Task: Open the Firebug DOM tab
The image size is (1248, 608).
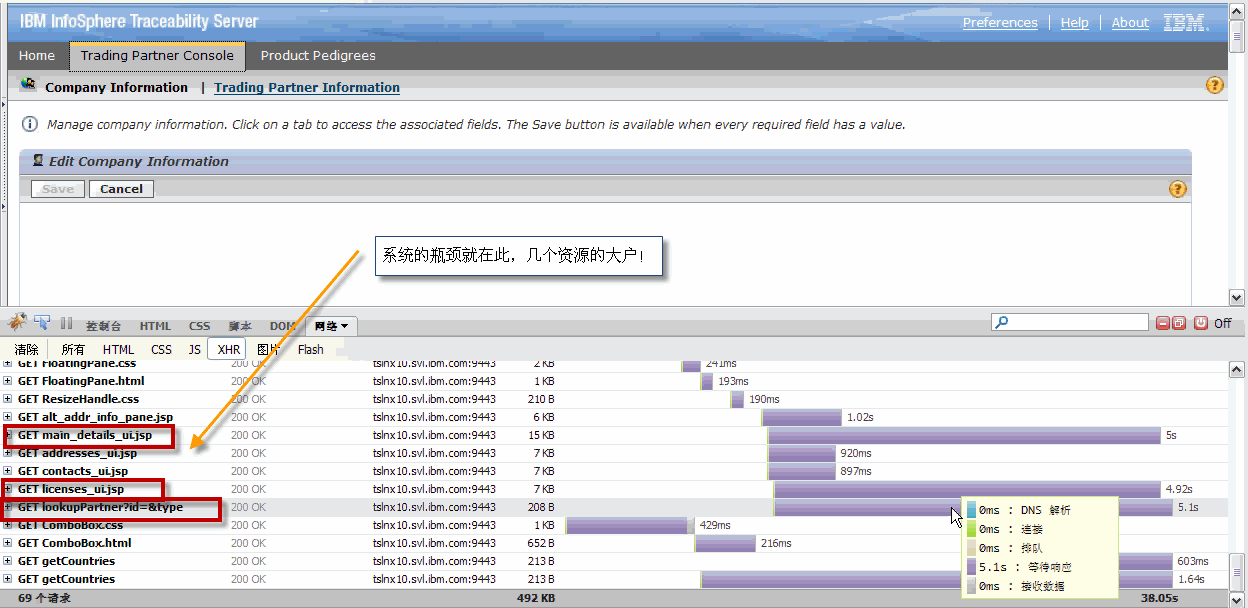Action: tap(282, 326)
